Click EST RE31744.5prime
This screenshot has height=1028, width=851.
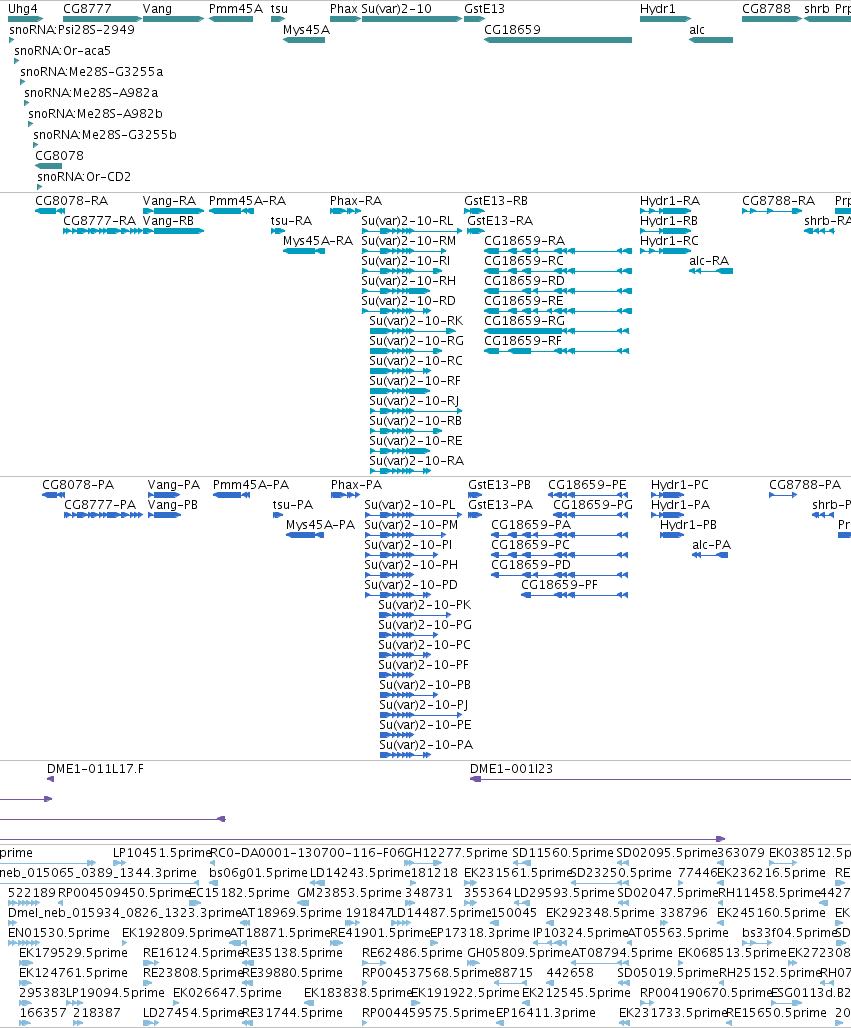pyautogui.click(x=292, y=1013)
